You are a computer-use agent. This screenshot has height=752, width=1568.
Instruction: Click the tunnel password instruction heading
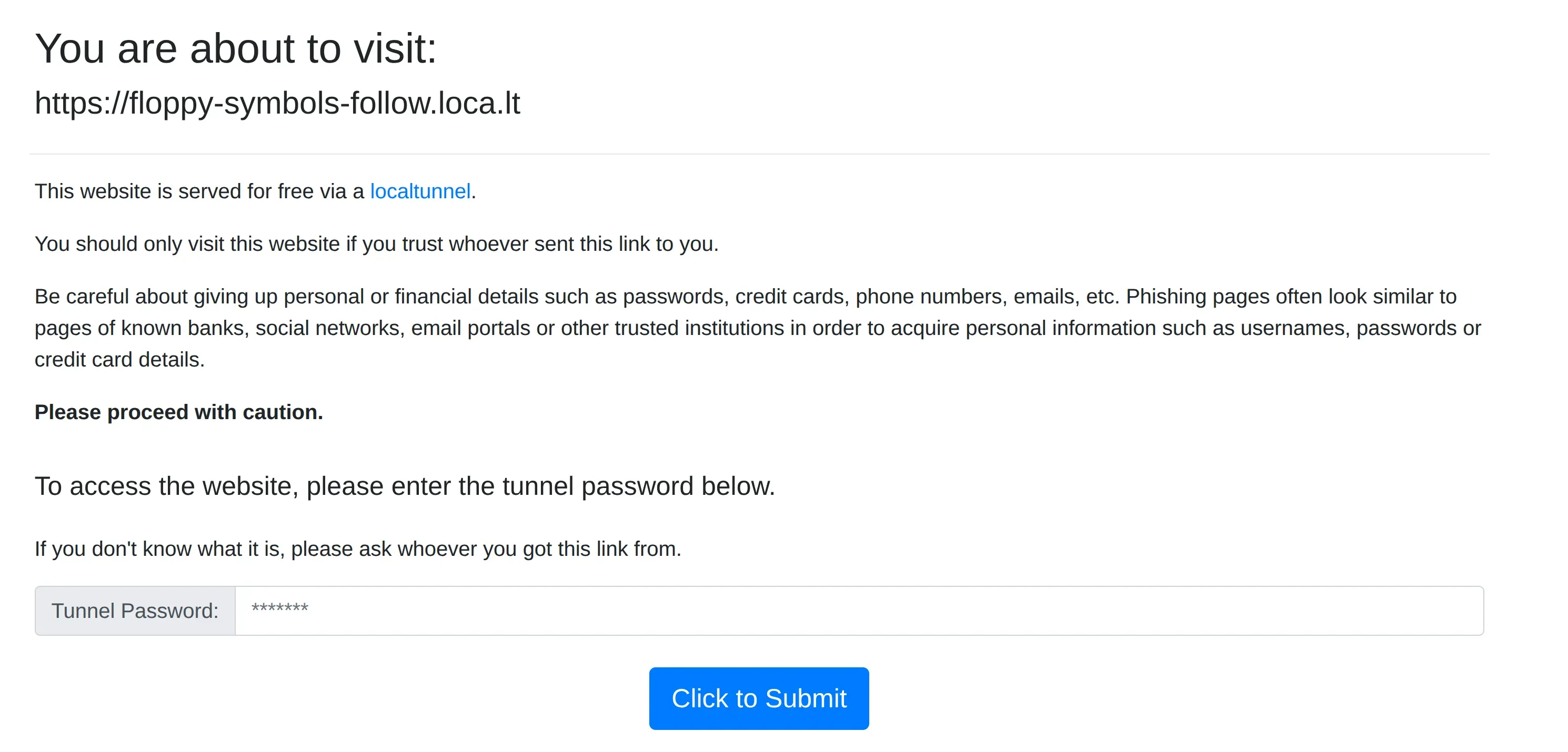click(405, 485)
